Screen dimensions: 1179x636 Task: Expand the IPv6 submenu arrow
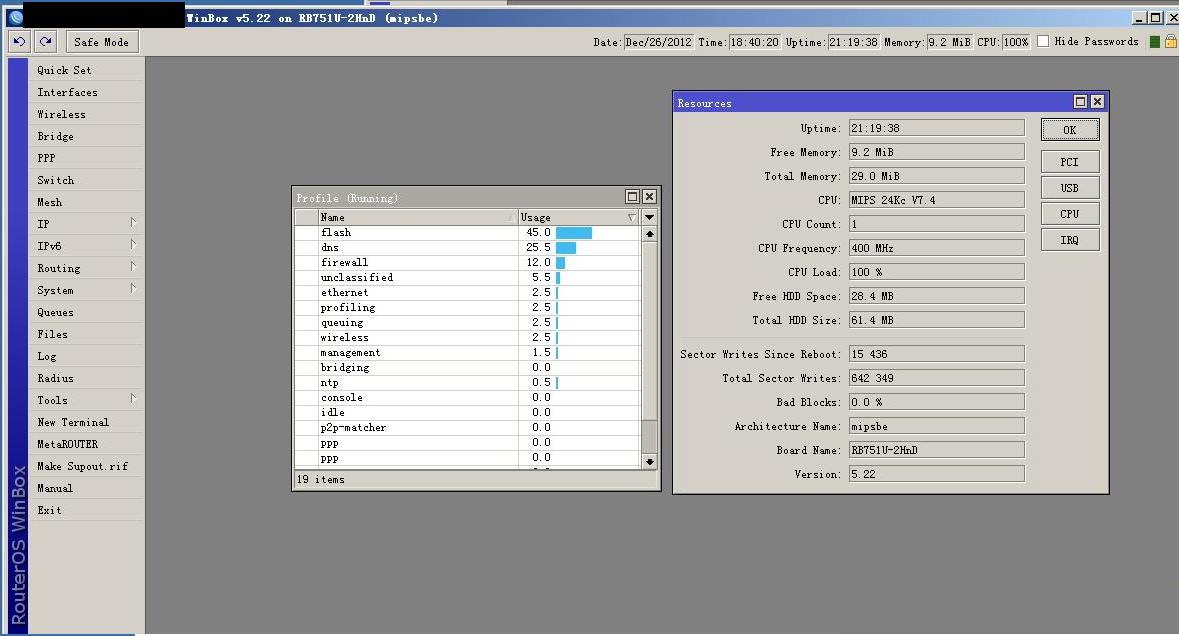pos(133,244)
